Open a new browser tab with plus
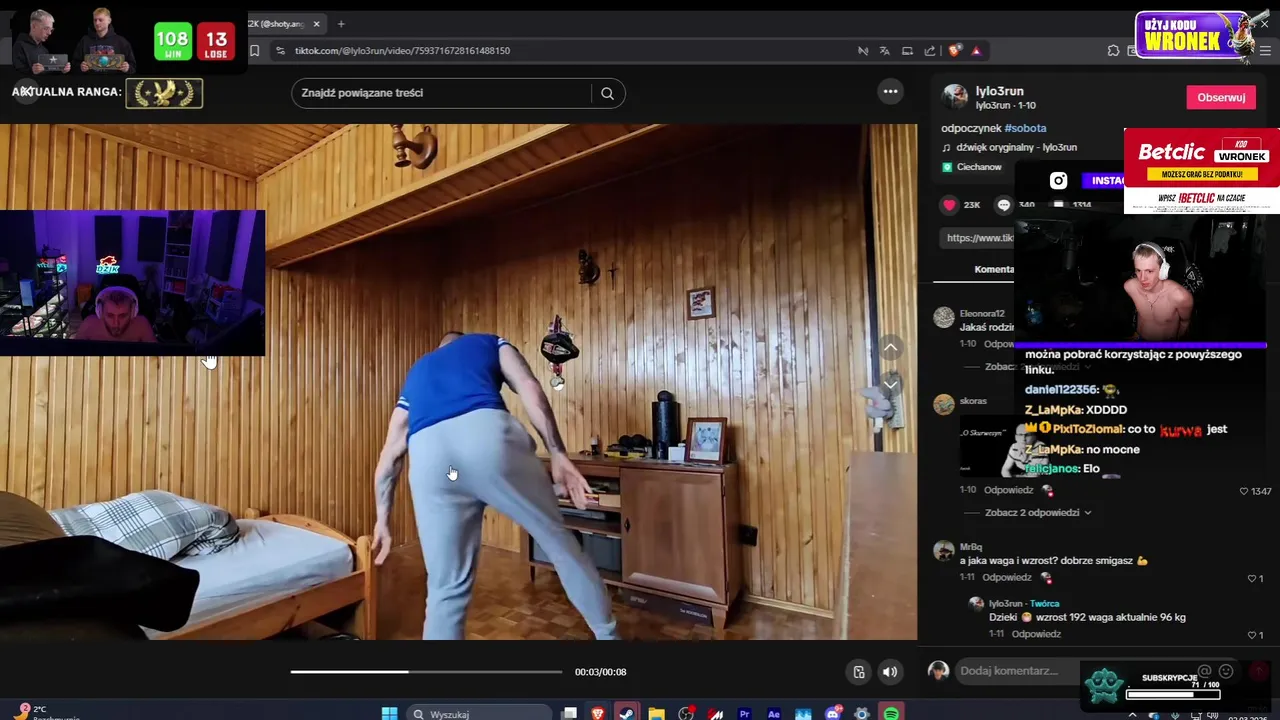 point(341,24)
